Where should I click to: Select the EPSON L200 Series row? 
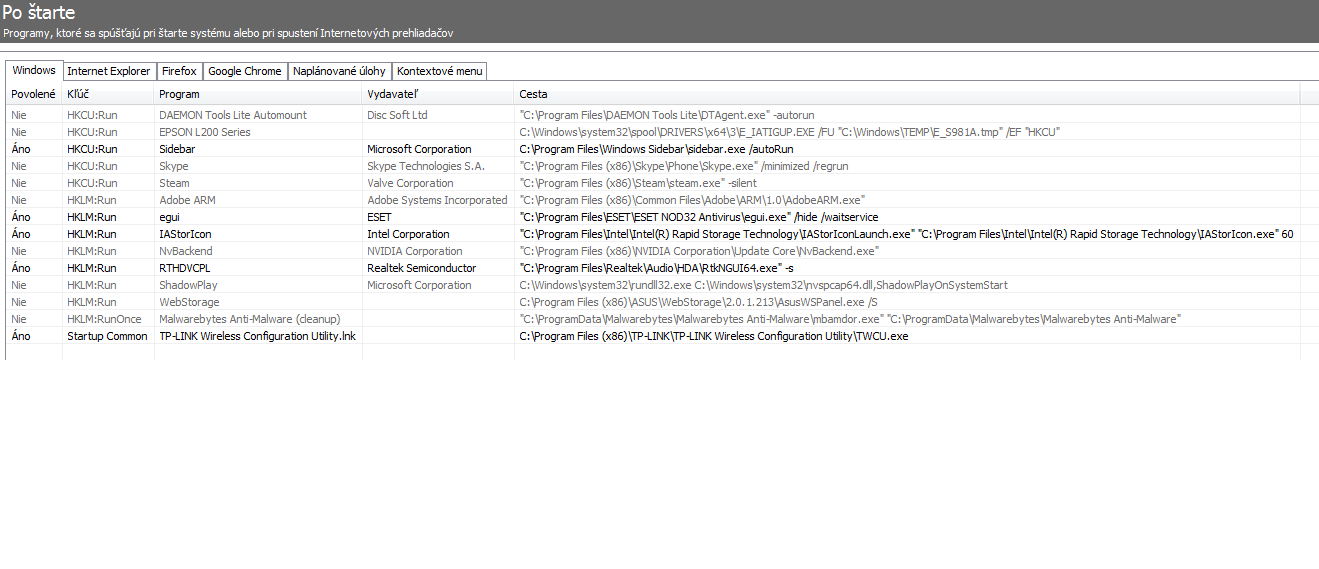659,132
